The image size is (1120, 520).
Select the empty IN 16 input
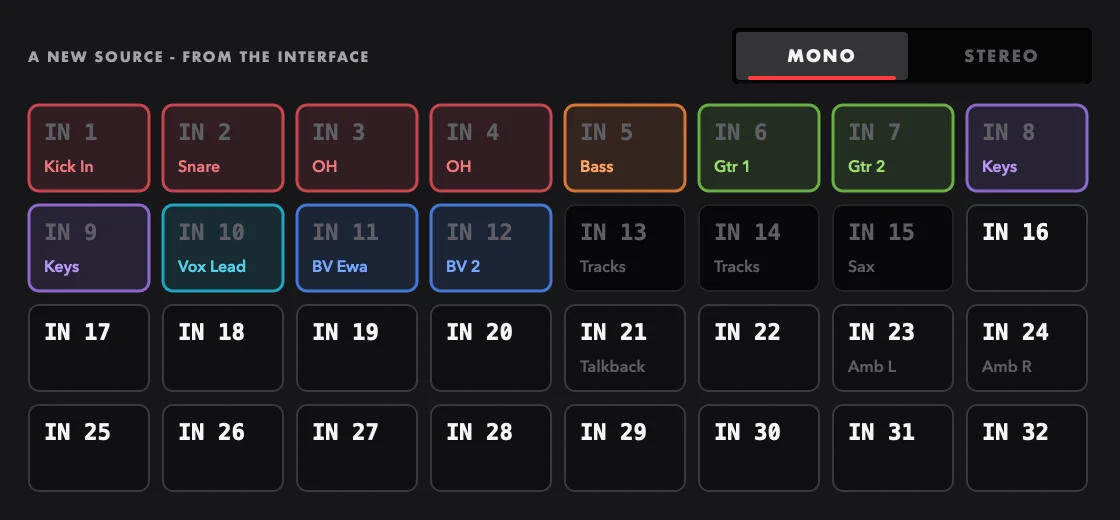tap(1027, 248)
